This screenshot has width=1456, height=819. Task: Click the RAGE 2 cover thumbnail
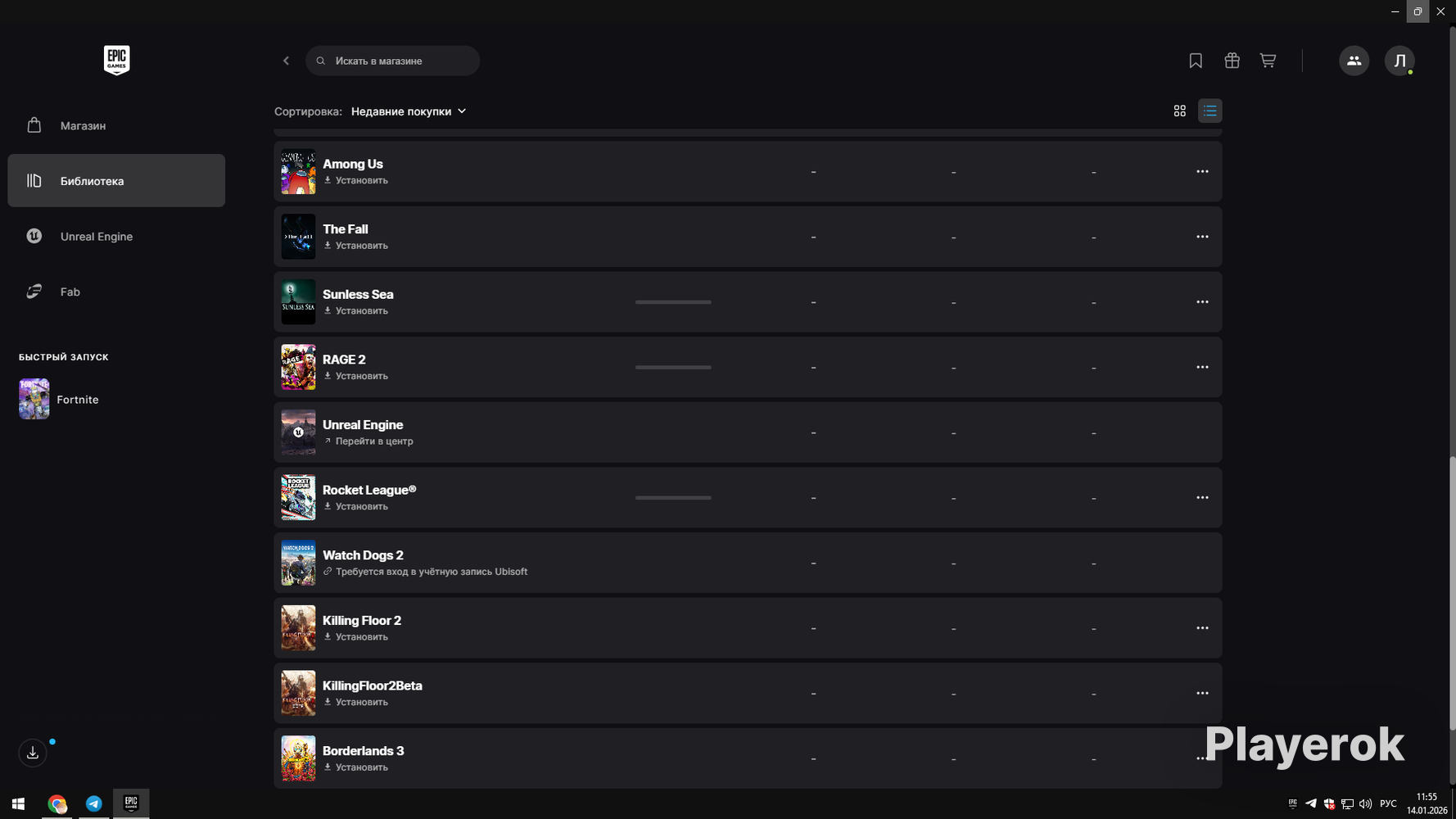click(298, 367)
